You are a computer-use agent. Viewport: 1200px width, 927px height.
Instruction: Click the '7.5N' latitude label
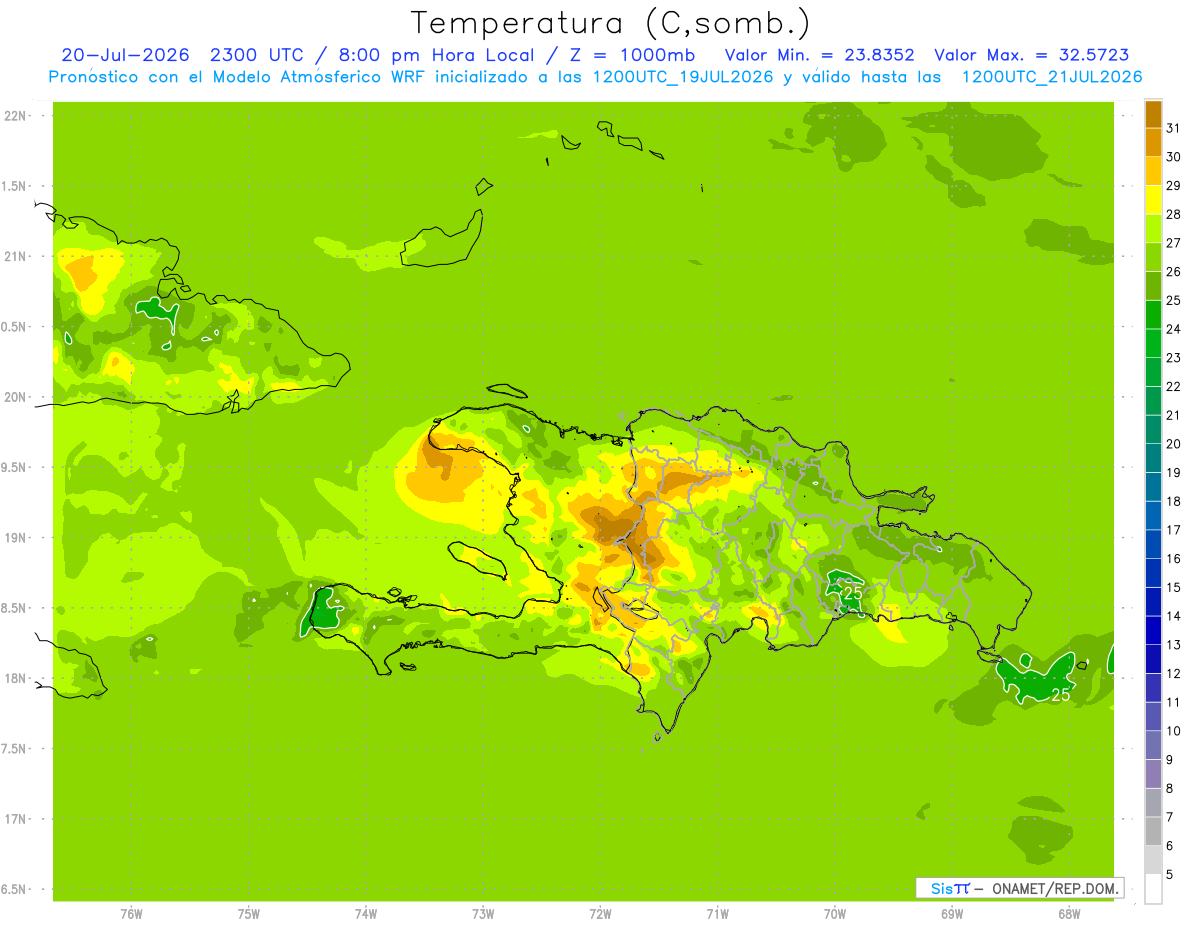coord(14,749)
